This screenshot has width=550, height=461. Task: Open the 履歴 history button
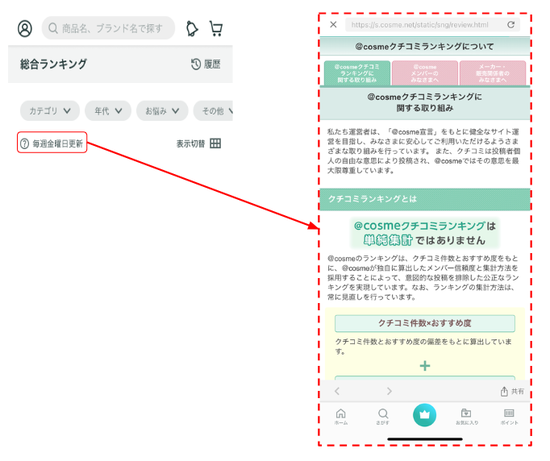[206, 64]
